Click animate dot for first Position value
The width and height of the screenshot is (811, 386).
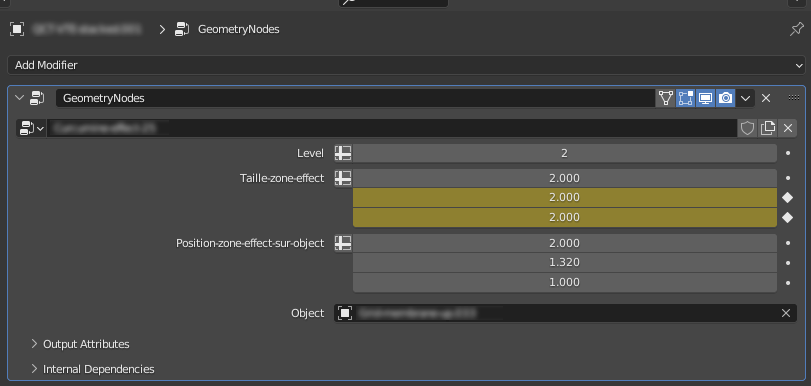coord(788,243)
